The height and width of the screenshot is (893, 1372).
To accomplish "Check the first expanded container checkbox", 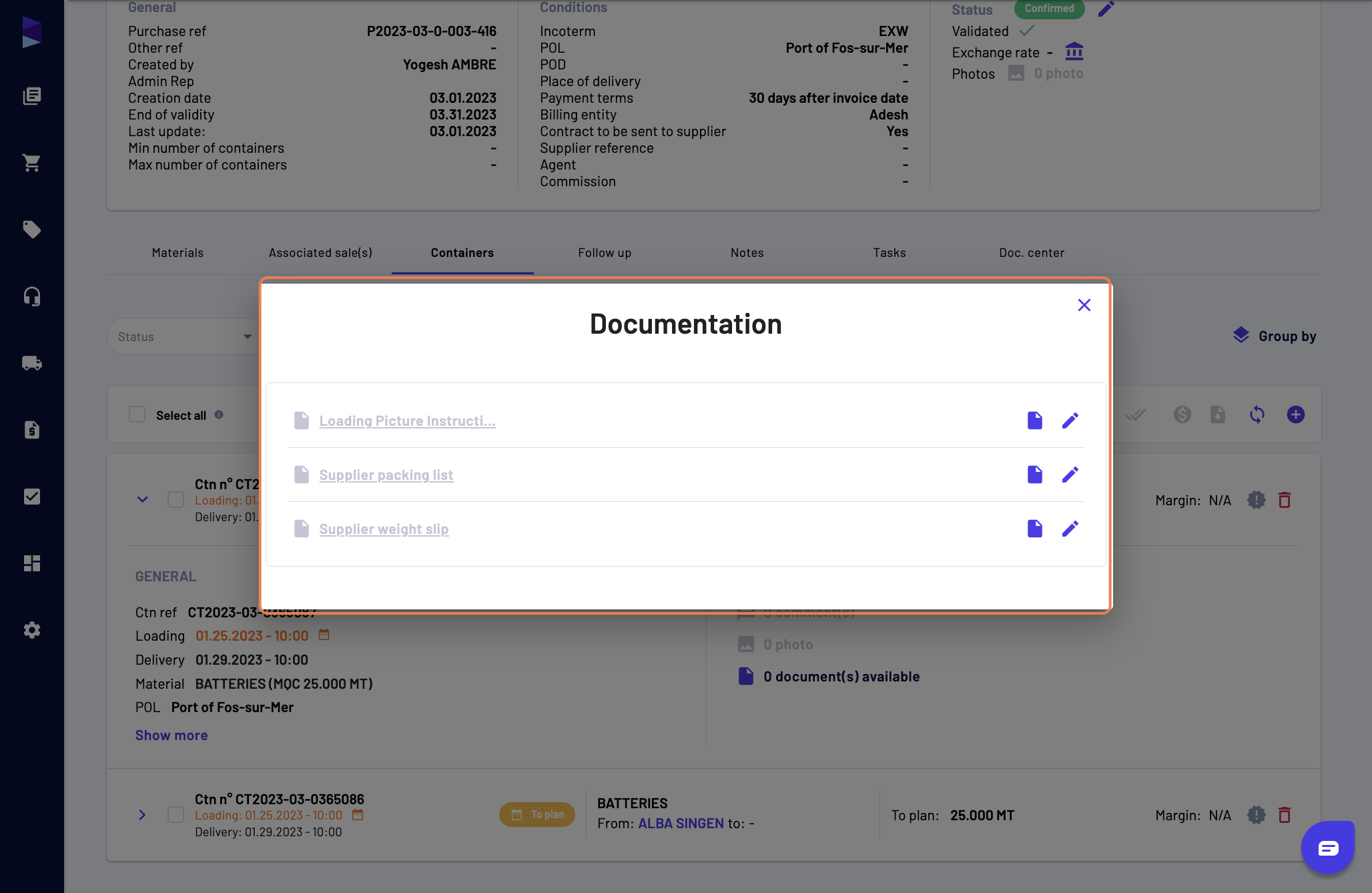I will (176, 500).
